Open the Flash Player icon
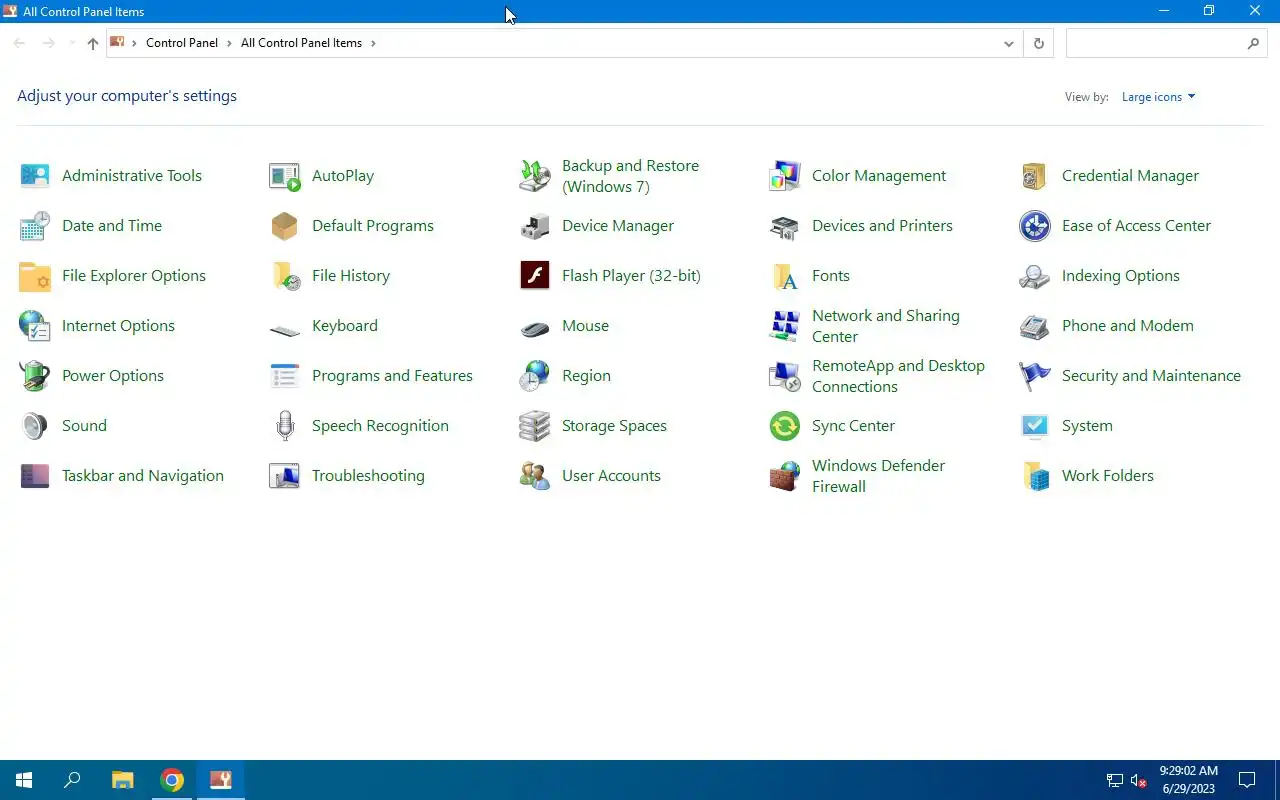The width and height of the screenshot is (1280, 800). pos(535,276)
